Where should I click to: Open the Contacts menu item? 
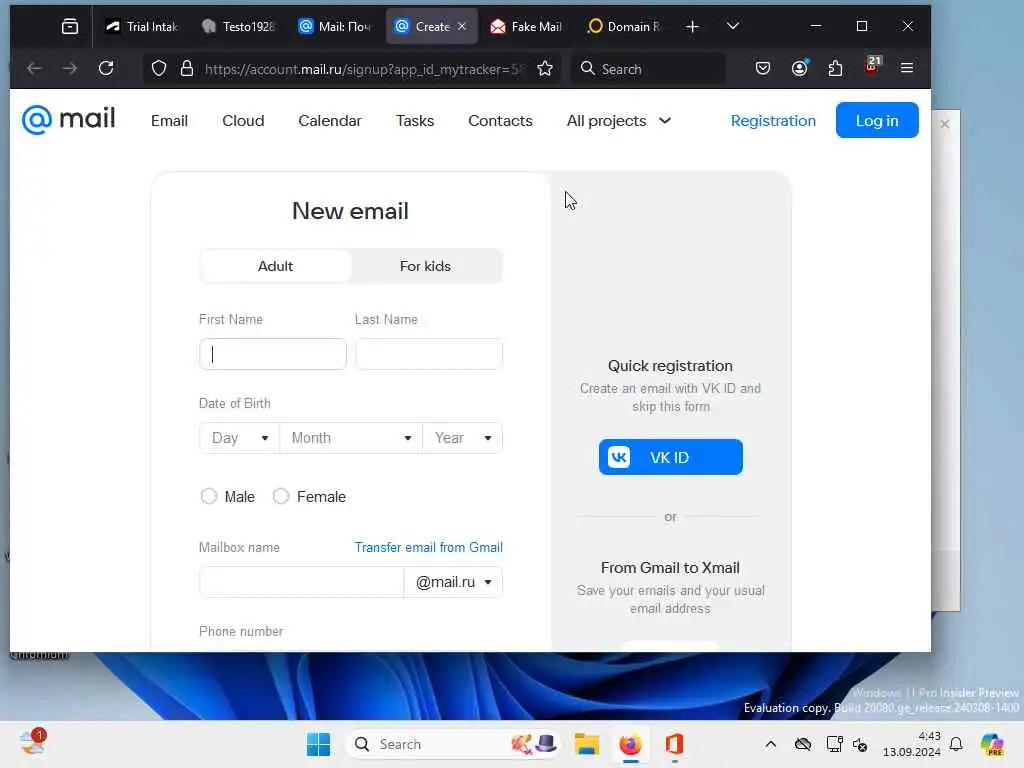[500, 121]
